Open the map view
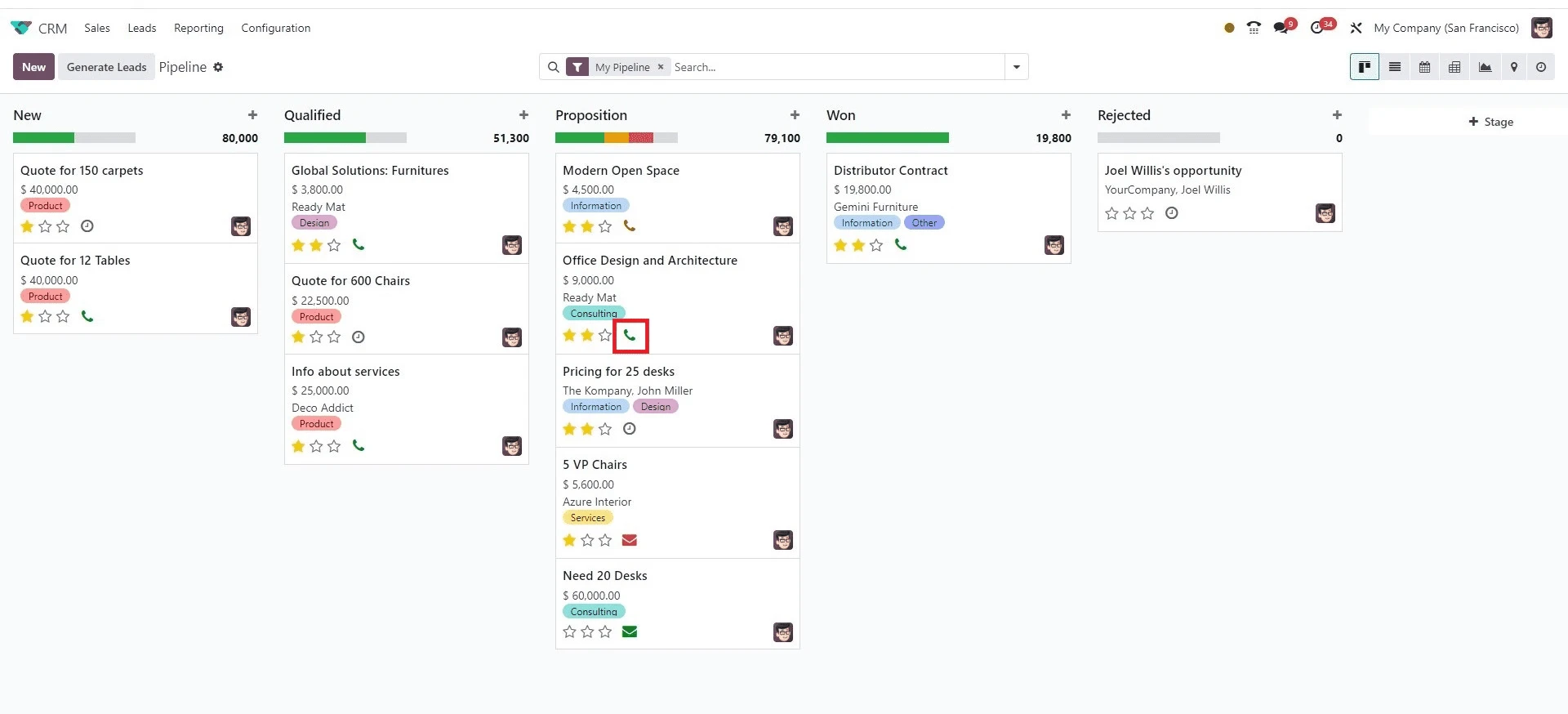 [x=1514, y=67]
